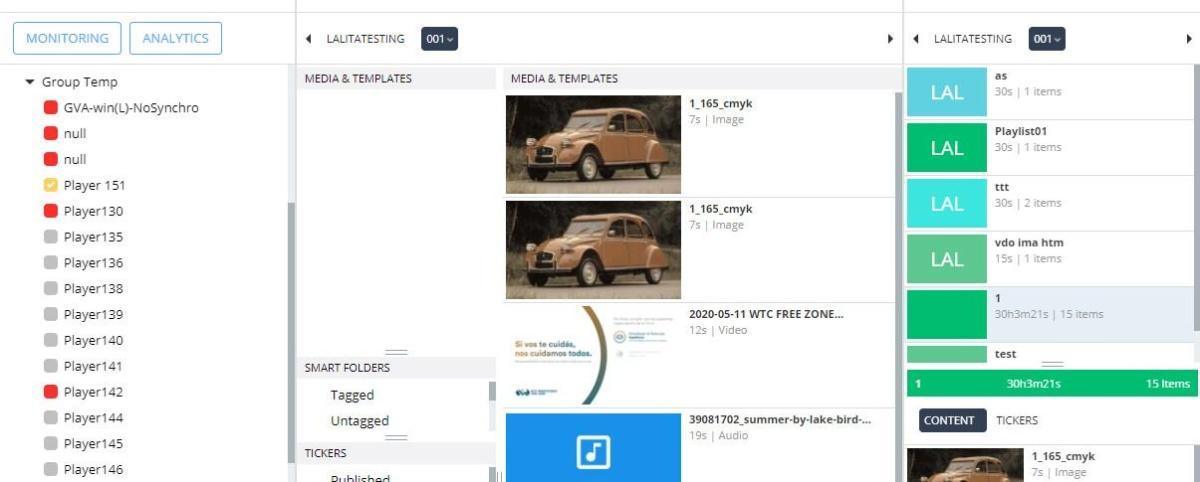Select Player145 in the tree
Viewport: 1200px width, 482px height.
coord(93,444)
